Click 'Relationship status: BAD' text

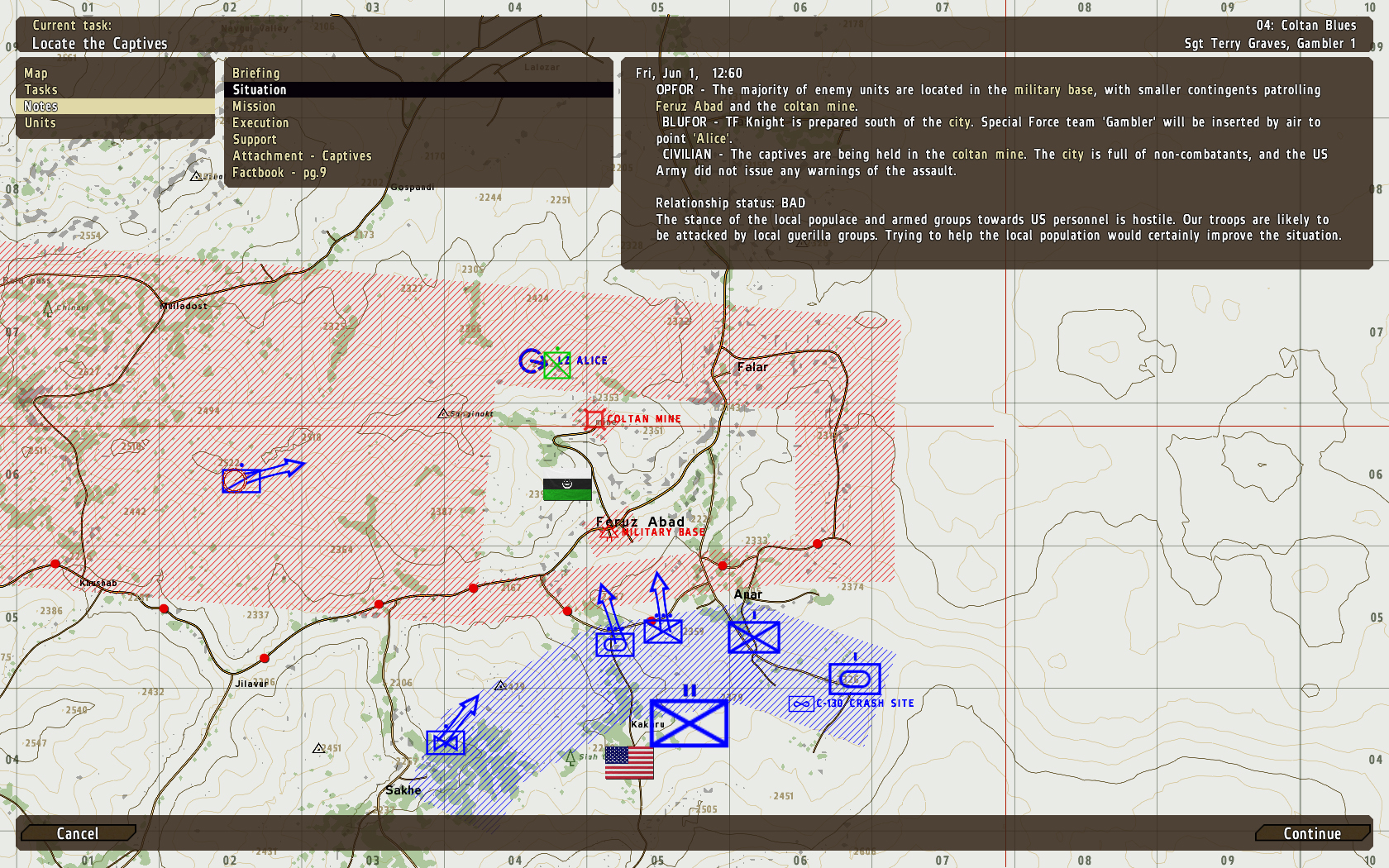point(730,203)
